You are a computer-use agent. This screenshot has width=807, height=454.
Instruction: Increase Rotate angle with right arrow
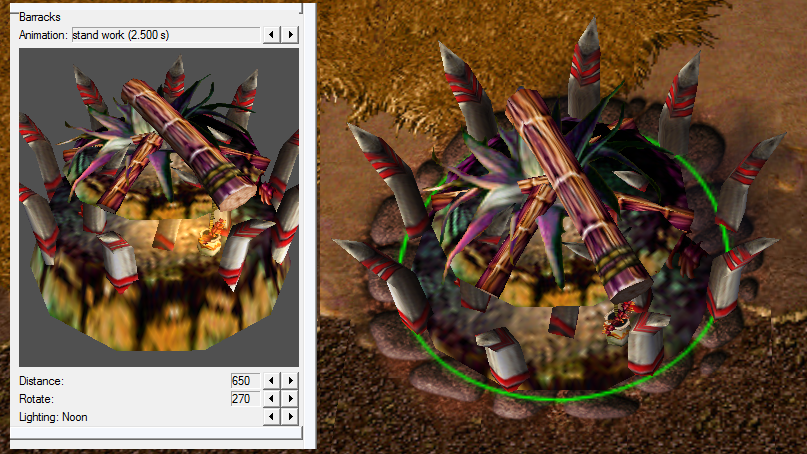pyautogui.click(x=290, y=399)
